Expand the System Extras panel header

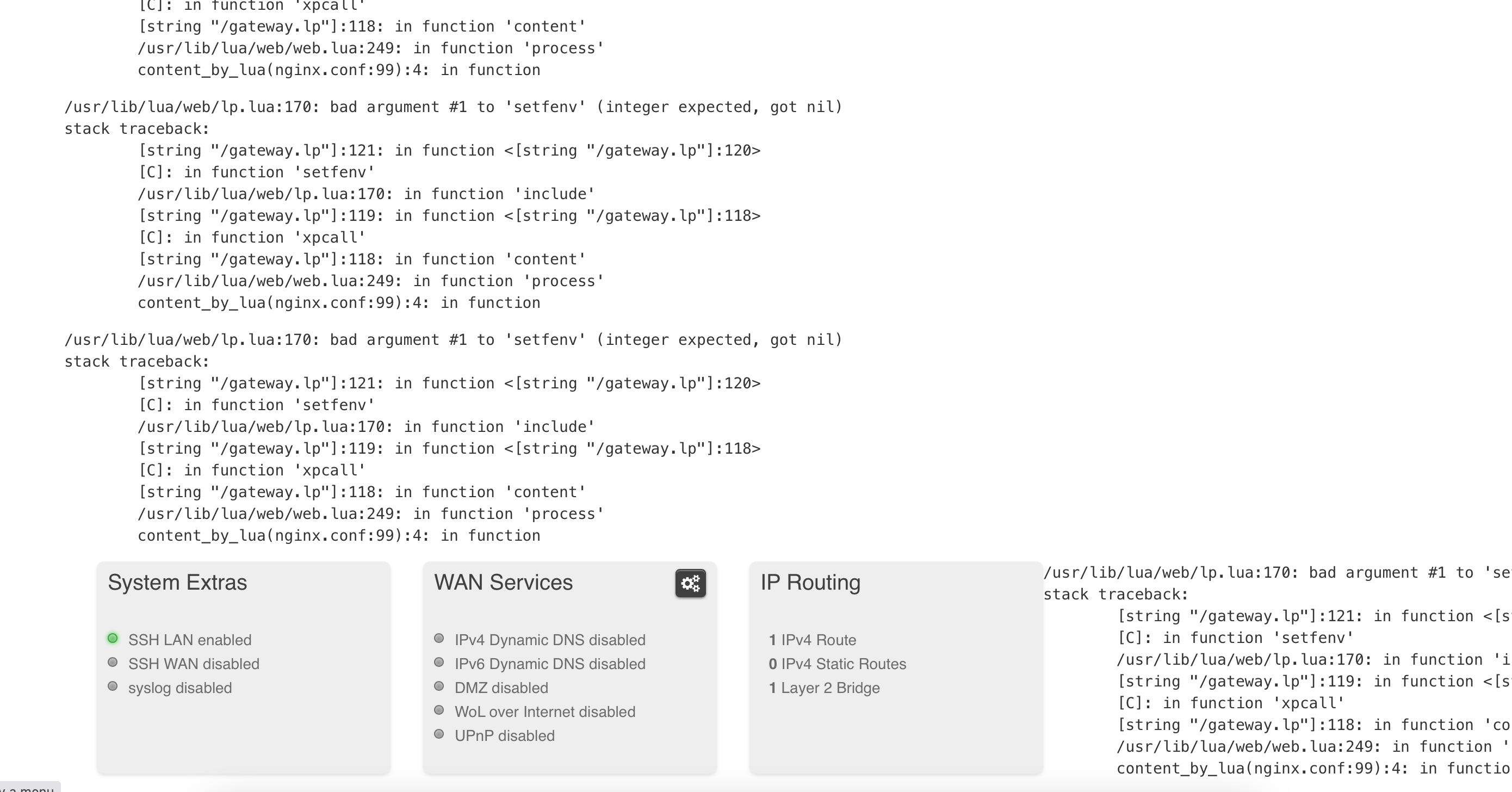point(177,583)
